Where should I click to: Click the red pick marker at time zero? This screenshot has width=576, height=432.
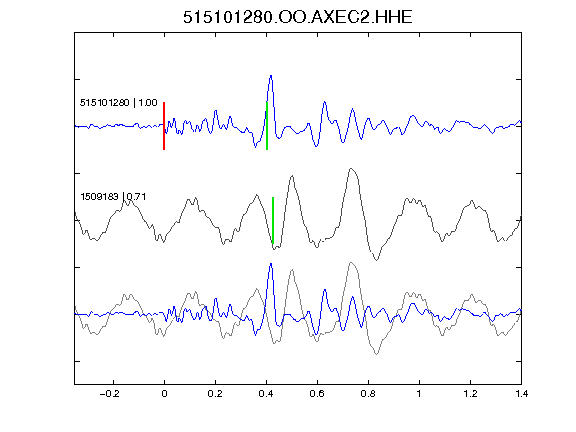164,126
